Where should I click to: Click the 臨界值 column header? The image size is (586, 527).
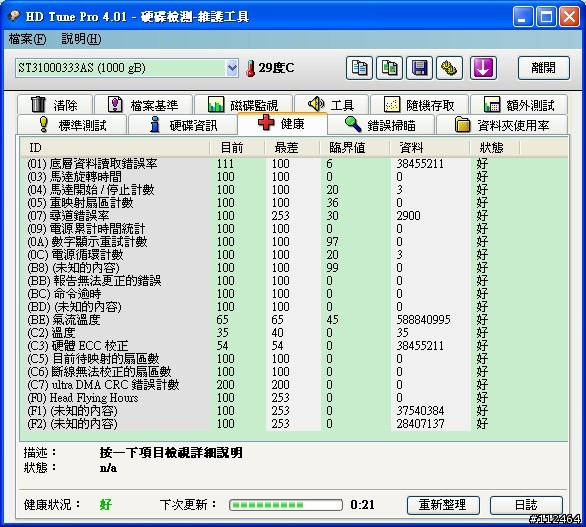(x=355, y=148)
